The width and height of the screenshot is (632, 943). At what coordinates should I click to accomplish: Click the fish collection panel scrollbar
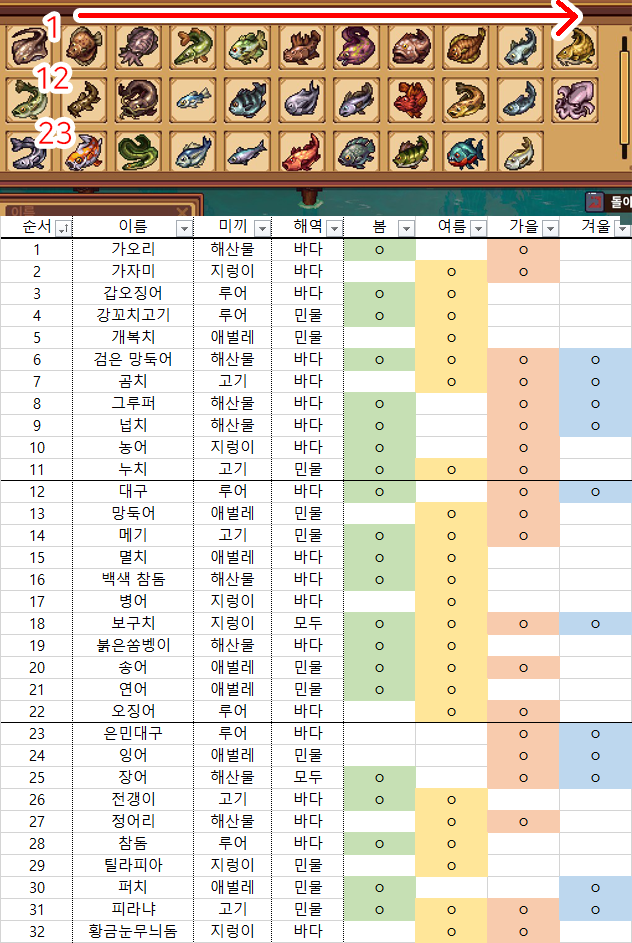[625, 99]
